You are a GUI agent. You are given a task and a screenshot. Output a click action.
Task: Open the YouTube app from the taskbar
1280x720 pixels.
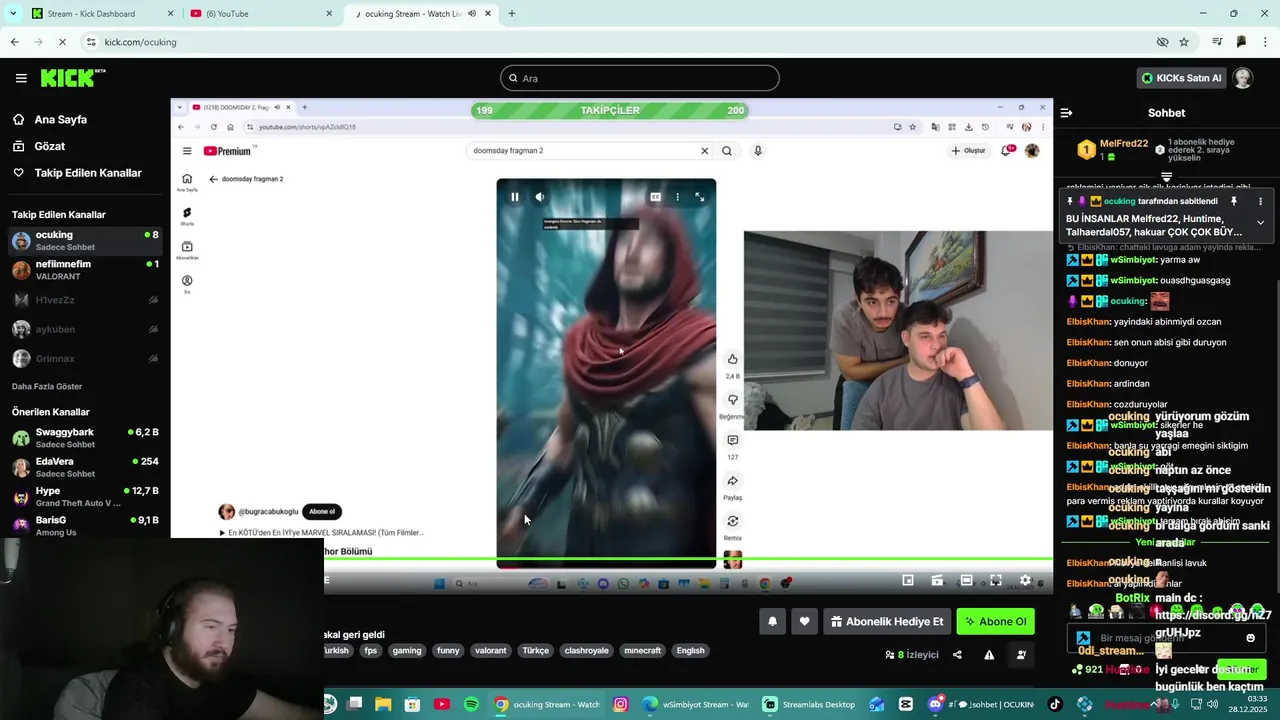442,704
